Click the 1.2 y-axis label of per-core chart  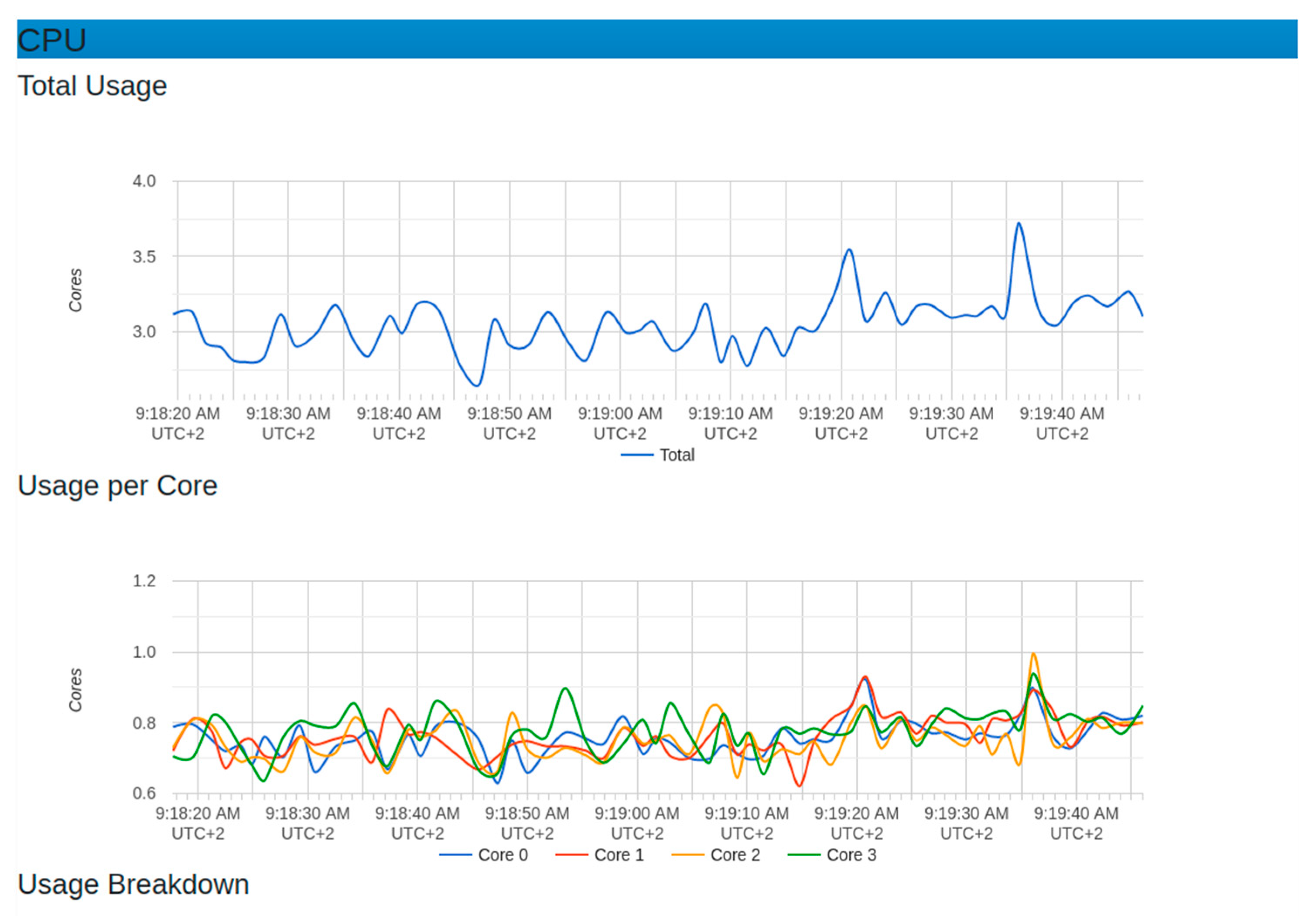click(144, 581)
